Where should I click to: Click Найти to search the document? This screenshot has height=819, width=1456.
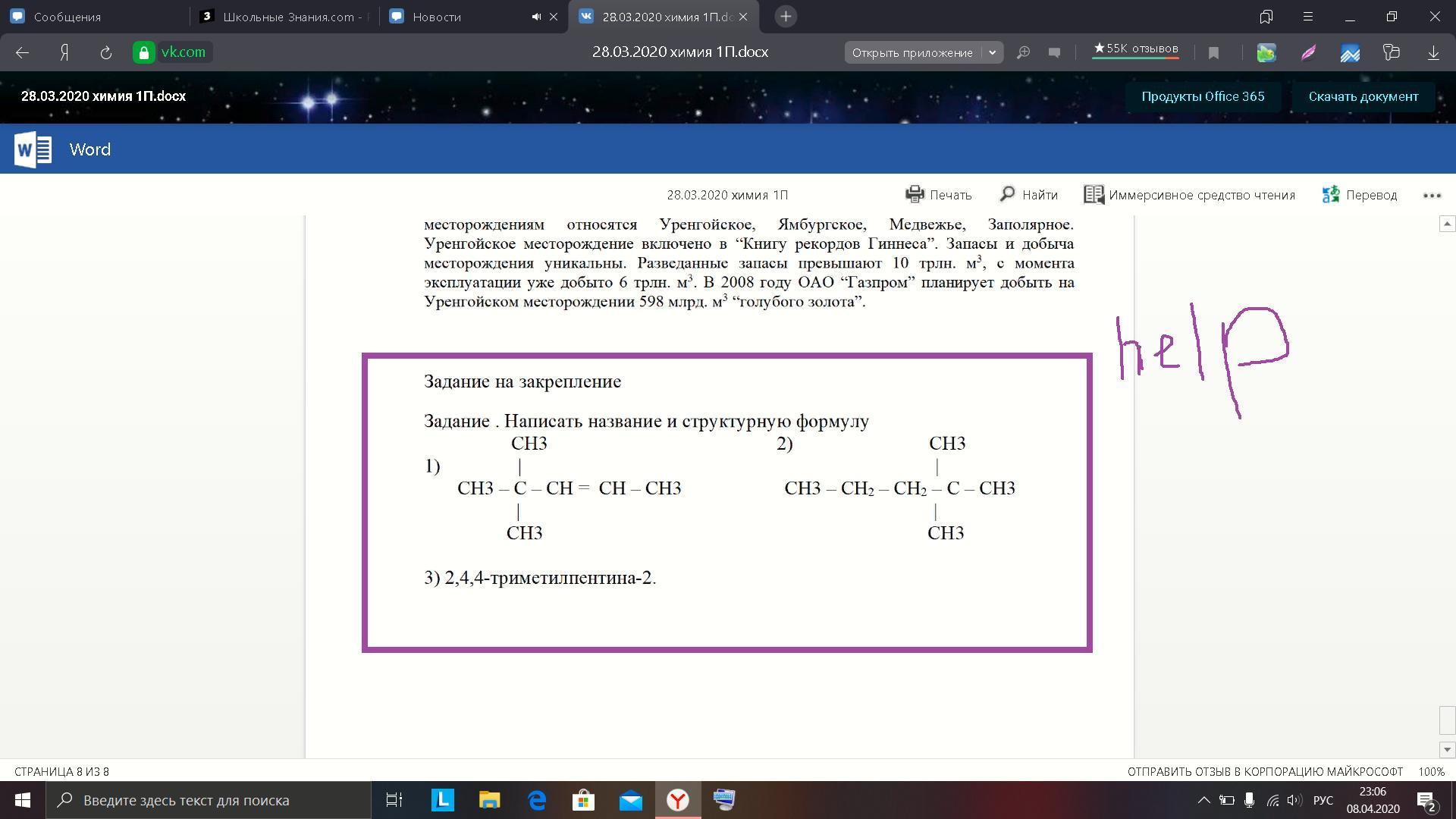[1028, 195]
